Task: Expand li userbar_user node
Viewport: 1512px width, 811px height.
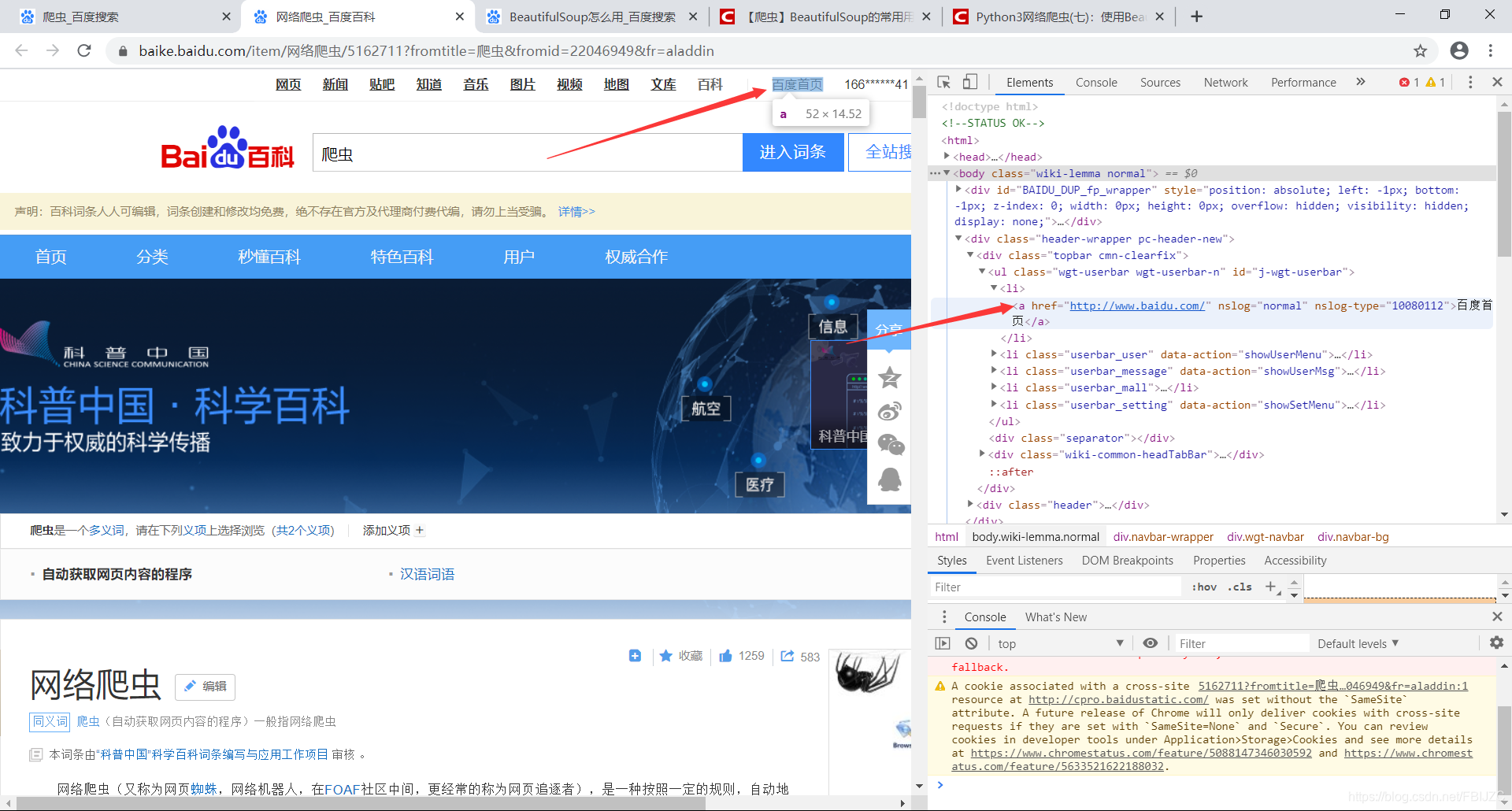Action: (x=994, y=354)
